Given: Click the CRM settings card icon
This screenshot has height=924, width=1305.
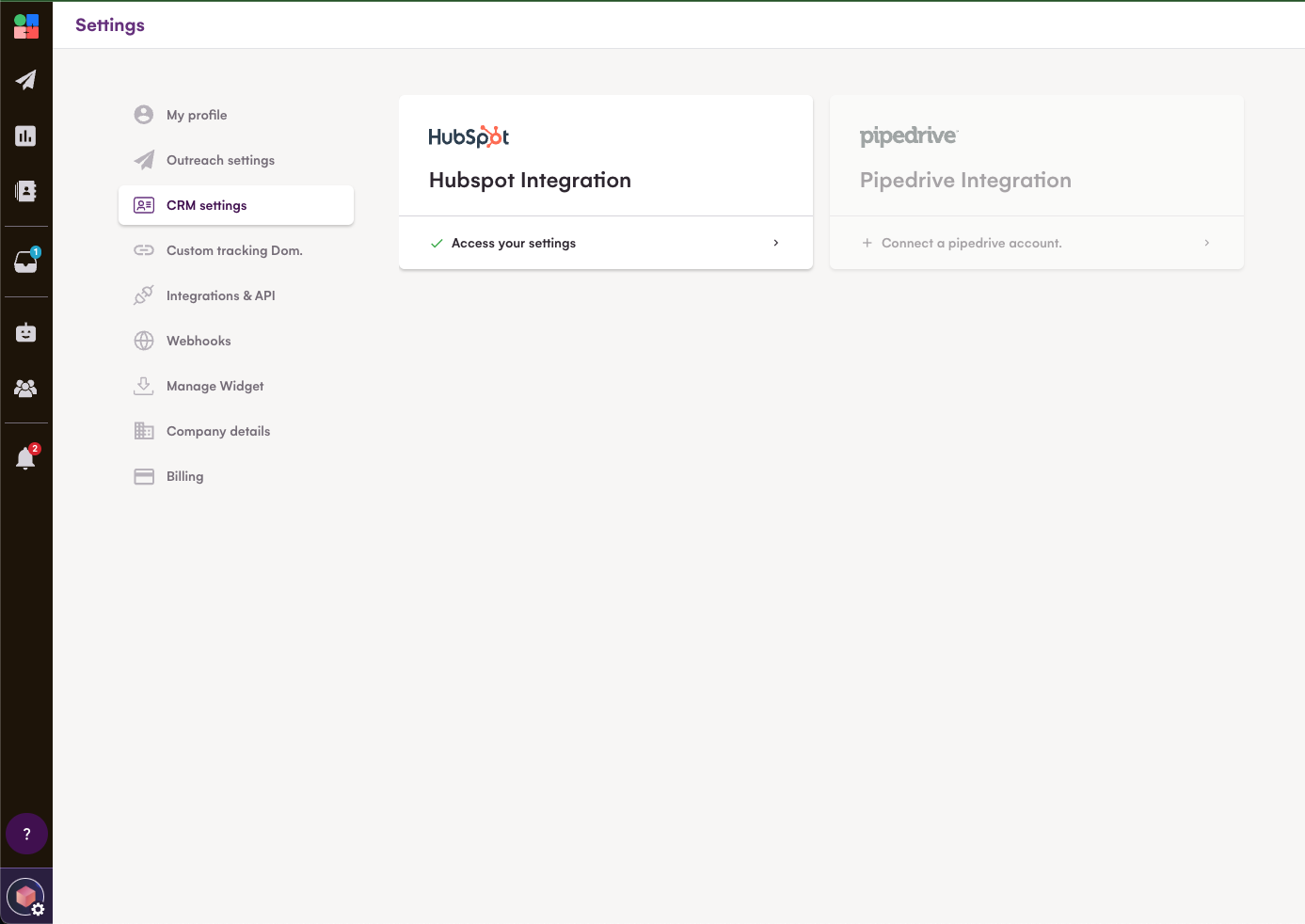Looking at the screenshot, I should pyautogui.click(x=144, y=205).
